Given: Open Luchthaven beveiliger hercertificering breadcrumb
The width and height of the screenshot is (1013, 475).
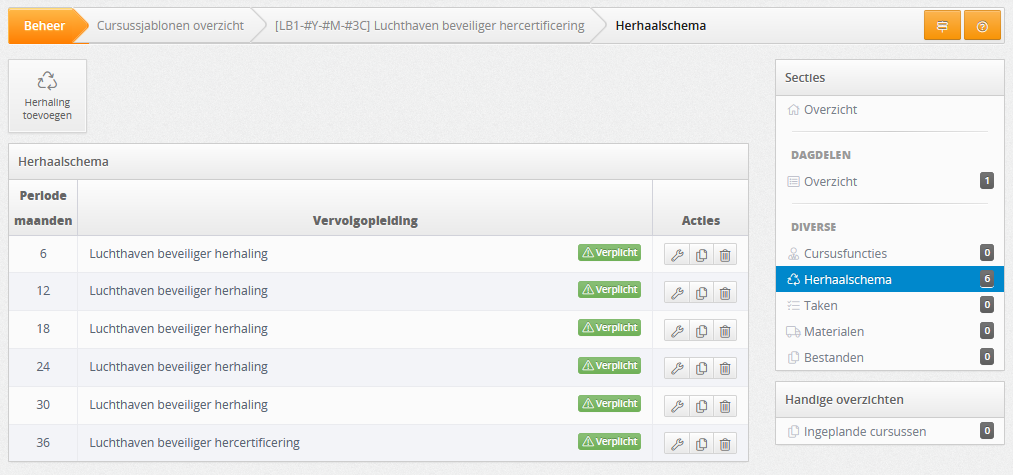Looking at the screenshot, I should [x=430, y=26].
